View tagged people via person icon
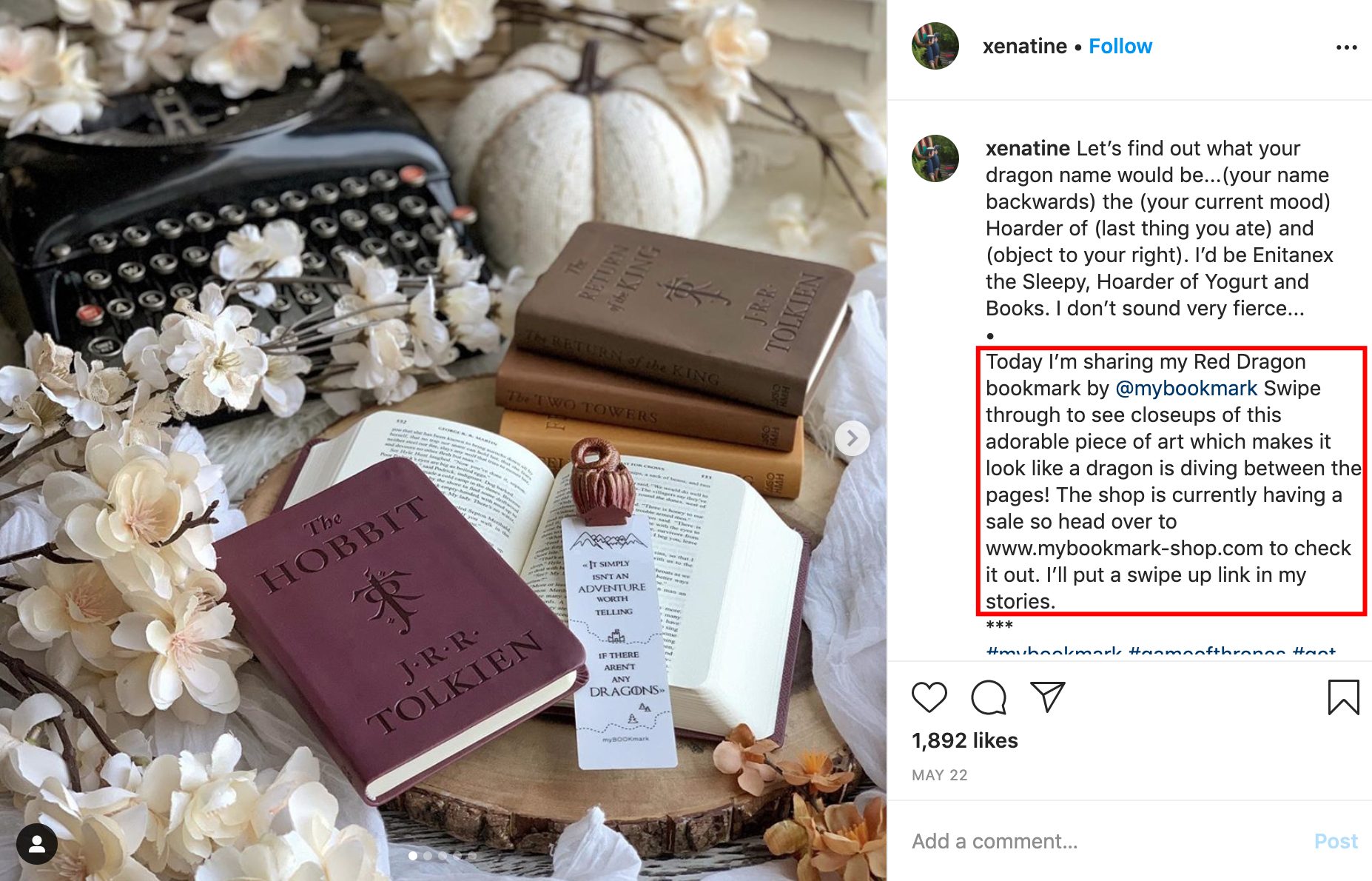The height and width of the screenshot is (881, 1372). 37,843
